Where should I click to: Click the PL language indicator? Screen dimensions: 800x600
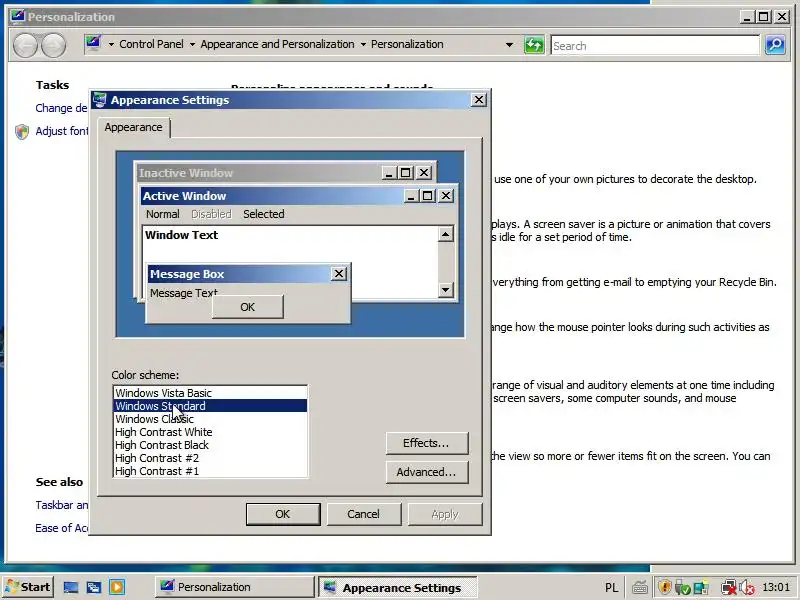[x=612, y=588]
